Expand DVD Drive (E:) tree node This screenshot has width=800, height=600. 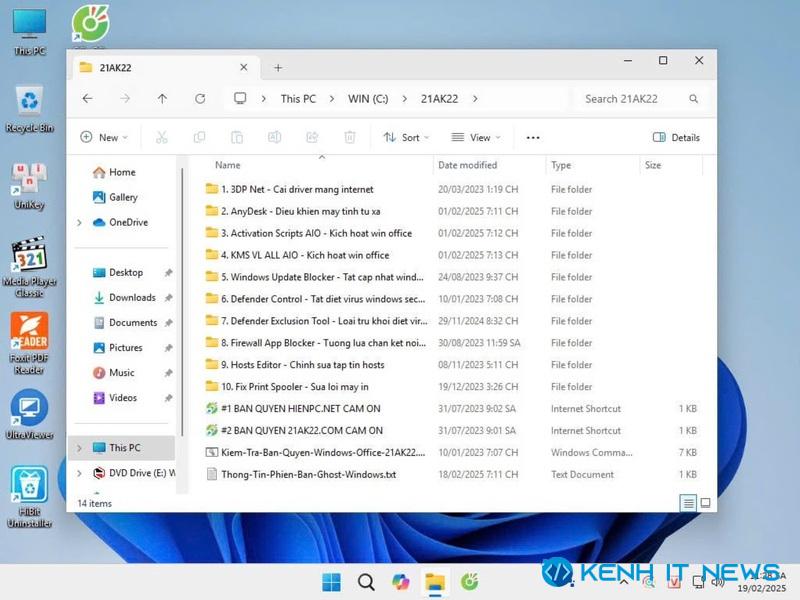pos(80,473)
